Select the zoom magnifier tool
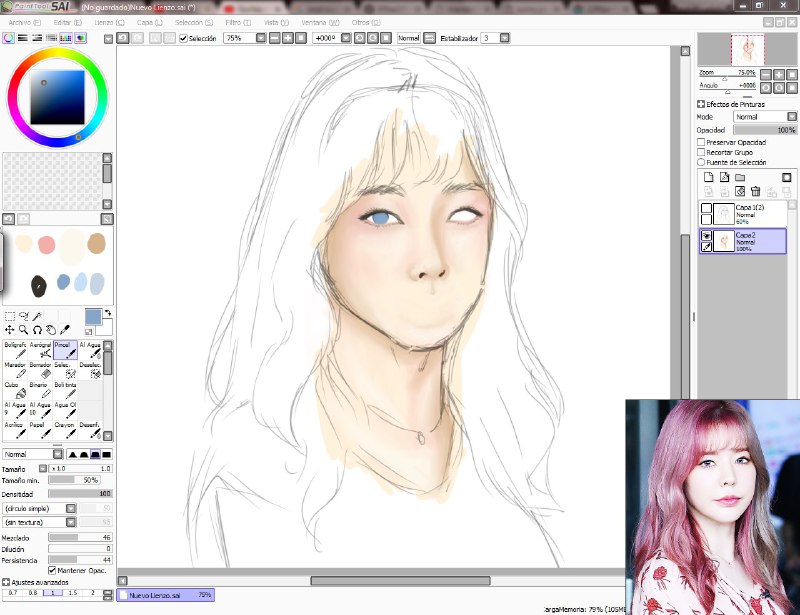 (x=23, y=329)
